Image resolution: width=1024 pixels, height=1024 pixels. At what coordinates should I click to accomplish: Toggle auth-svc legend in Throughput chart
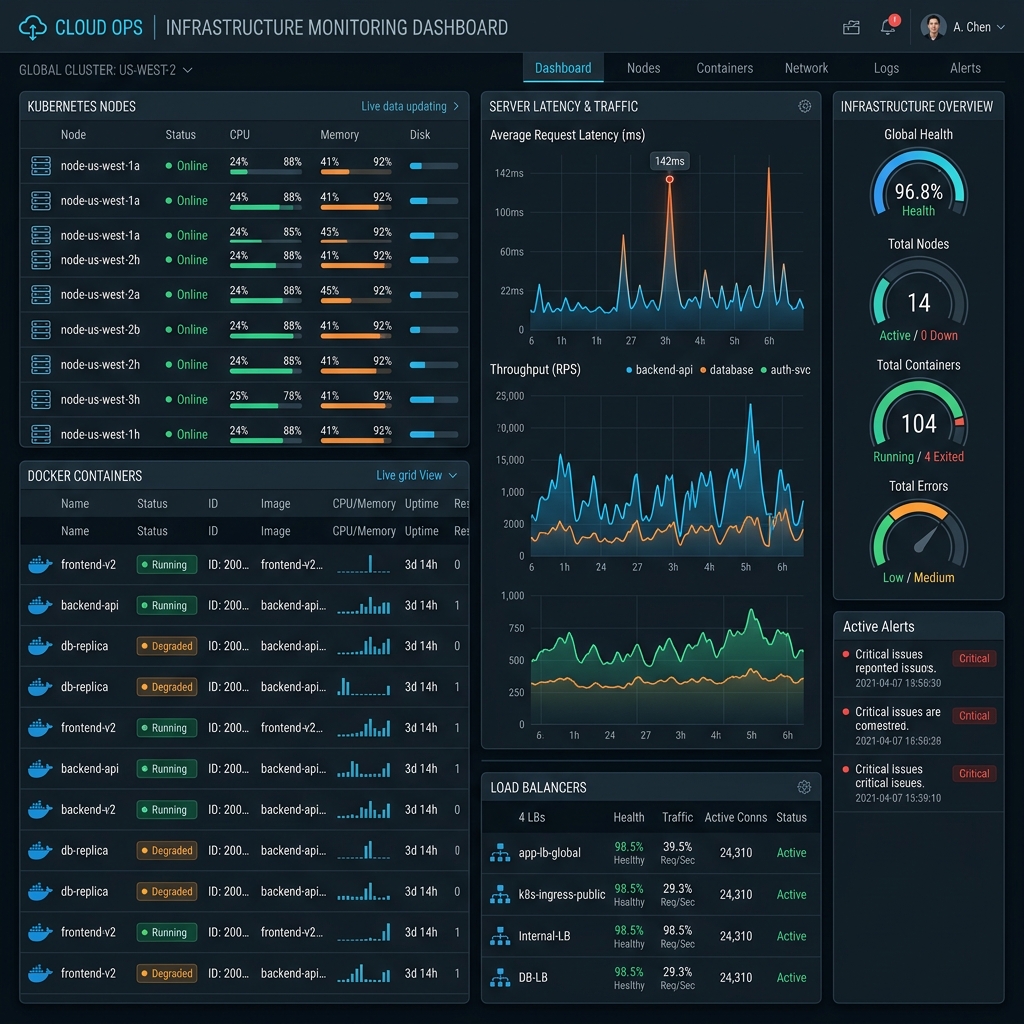[x=786, y=370]
